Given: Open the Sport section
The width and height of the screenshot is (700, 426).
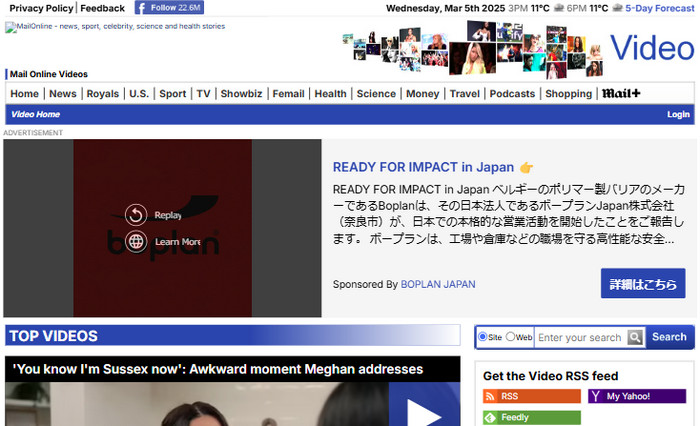Looking at the screenshot, I should pos(172,94).
